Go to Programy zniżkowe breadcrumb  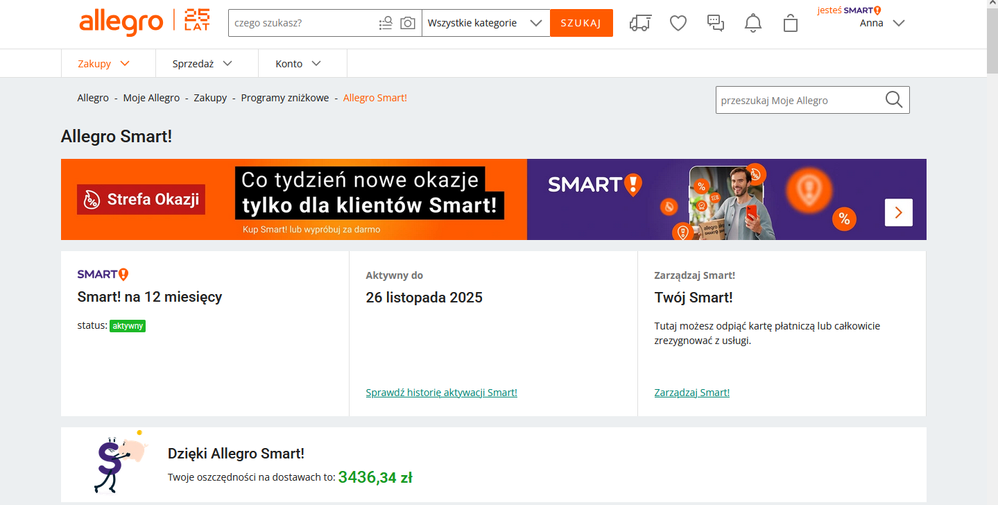coord(285,98)
